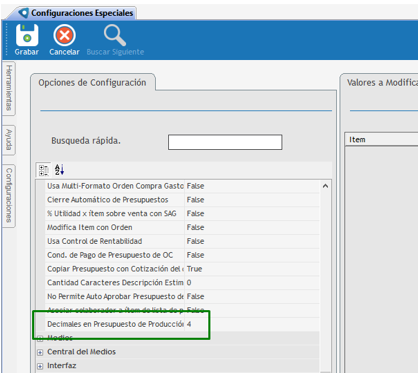Click False value of Usa Multi-Formato Orden
The image size is (418, 373).
(195, 186)
